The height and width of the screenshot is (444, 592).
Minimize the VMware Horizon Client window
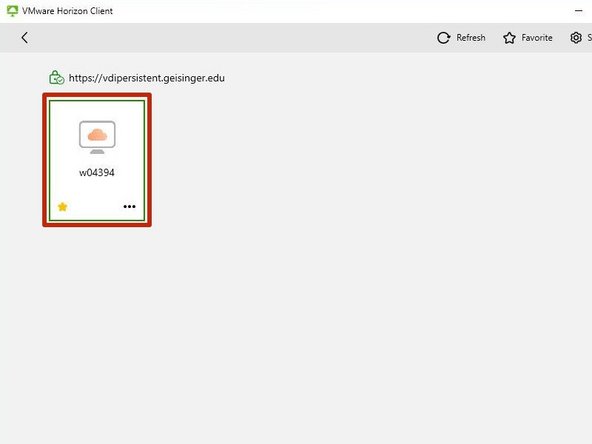click(578, 11)
